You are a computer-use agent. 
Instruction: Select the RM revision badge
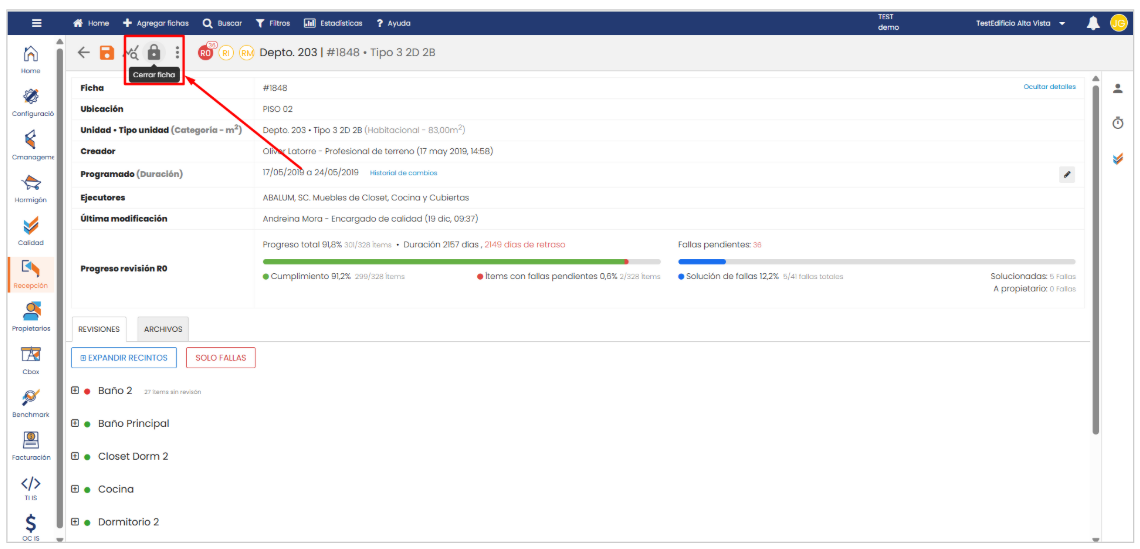pyautogui.click(x=246, y=52)
